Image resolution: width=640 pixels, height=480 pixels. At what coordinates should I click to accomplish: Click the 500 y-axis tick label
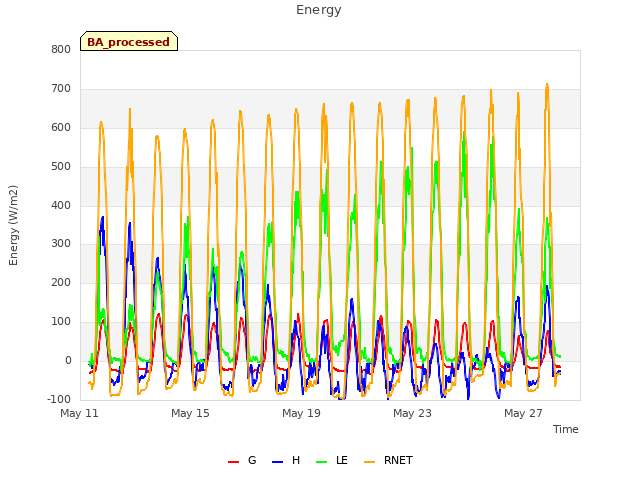pyautogui.click(x=61, y=167)
